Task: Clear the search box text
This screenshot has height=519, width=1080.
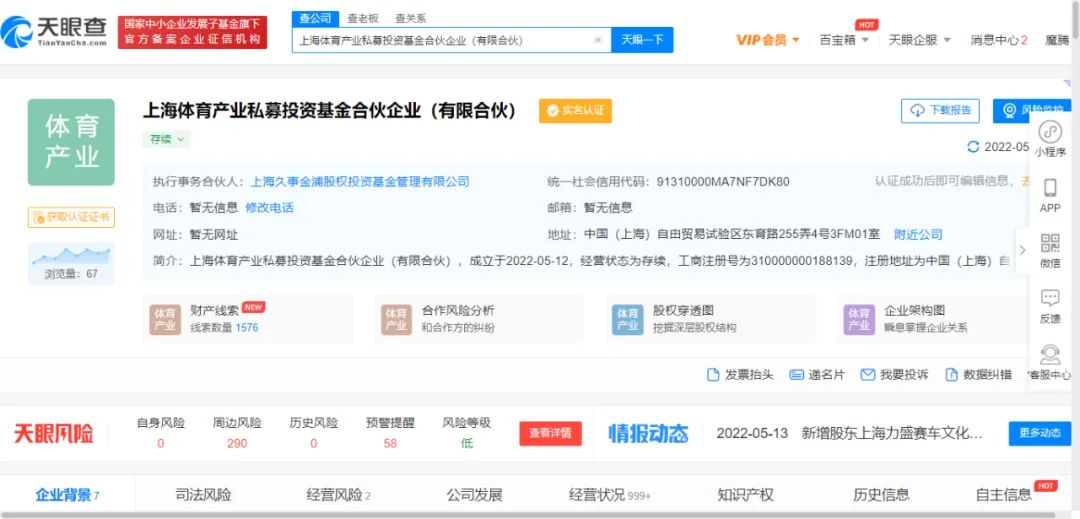Action: (x=598, y=40)
